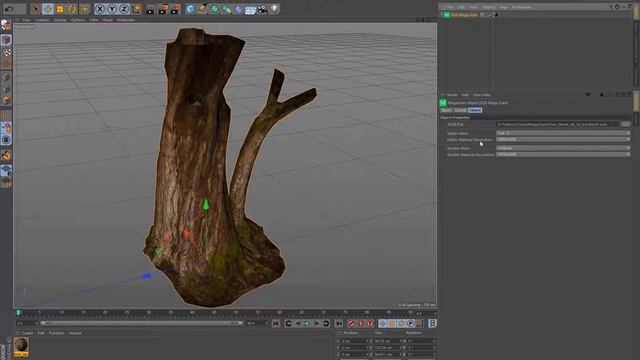Go to start of timeline

click(276, 323)
